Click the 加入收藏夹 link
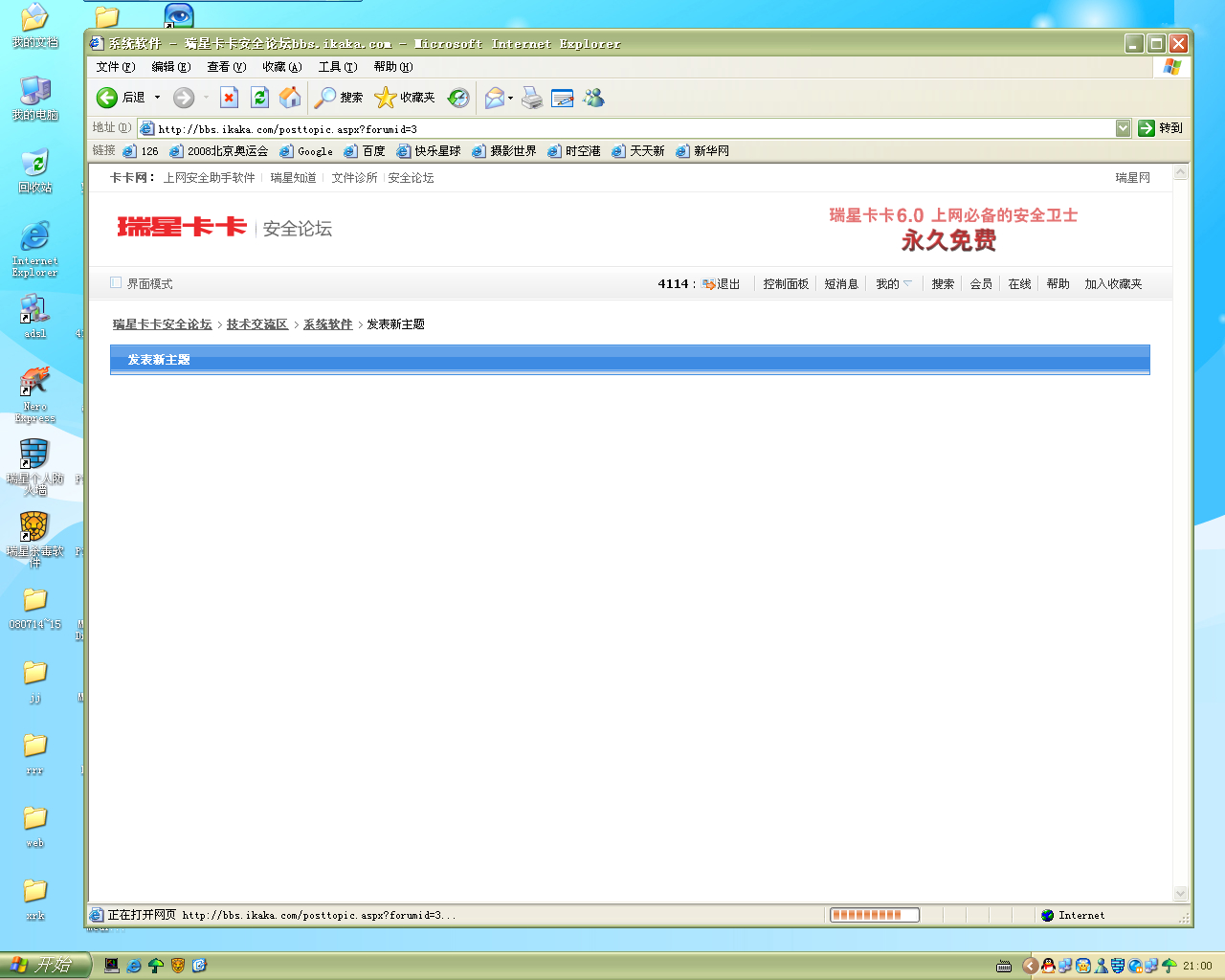The height and width of the screenshot is (980, 1225). click(1113, 283)
